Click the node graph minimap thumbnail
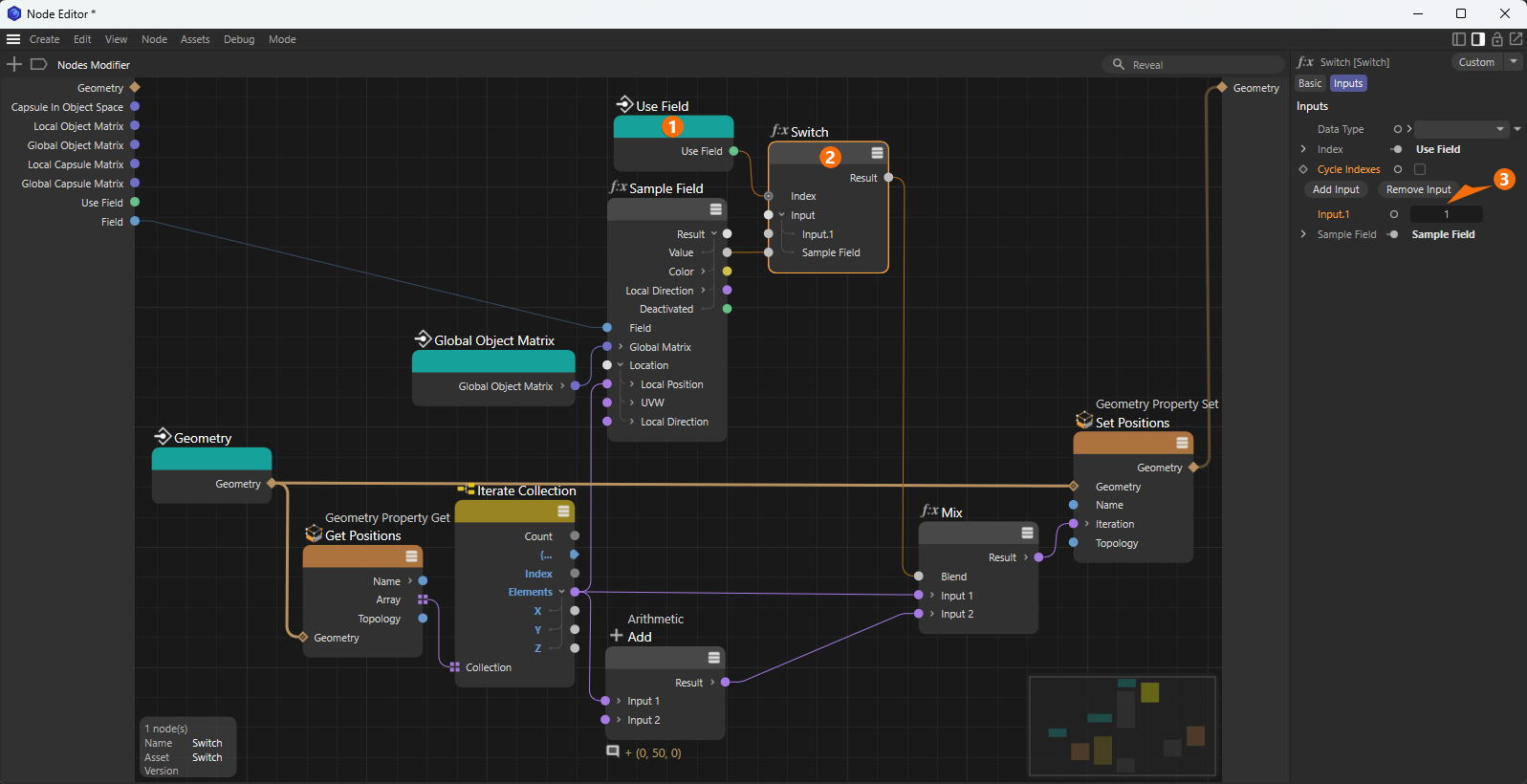1527x784 pixels. click(x=1123, y=726)
